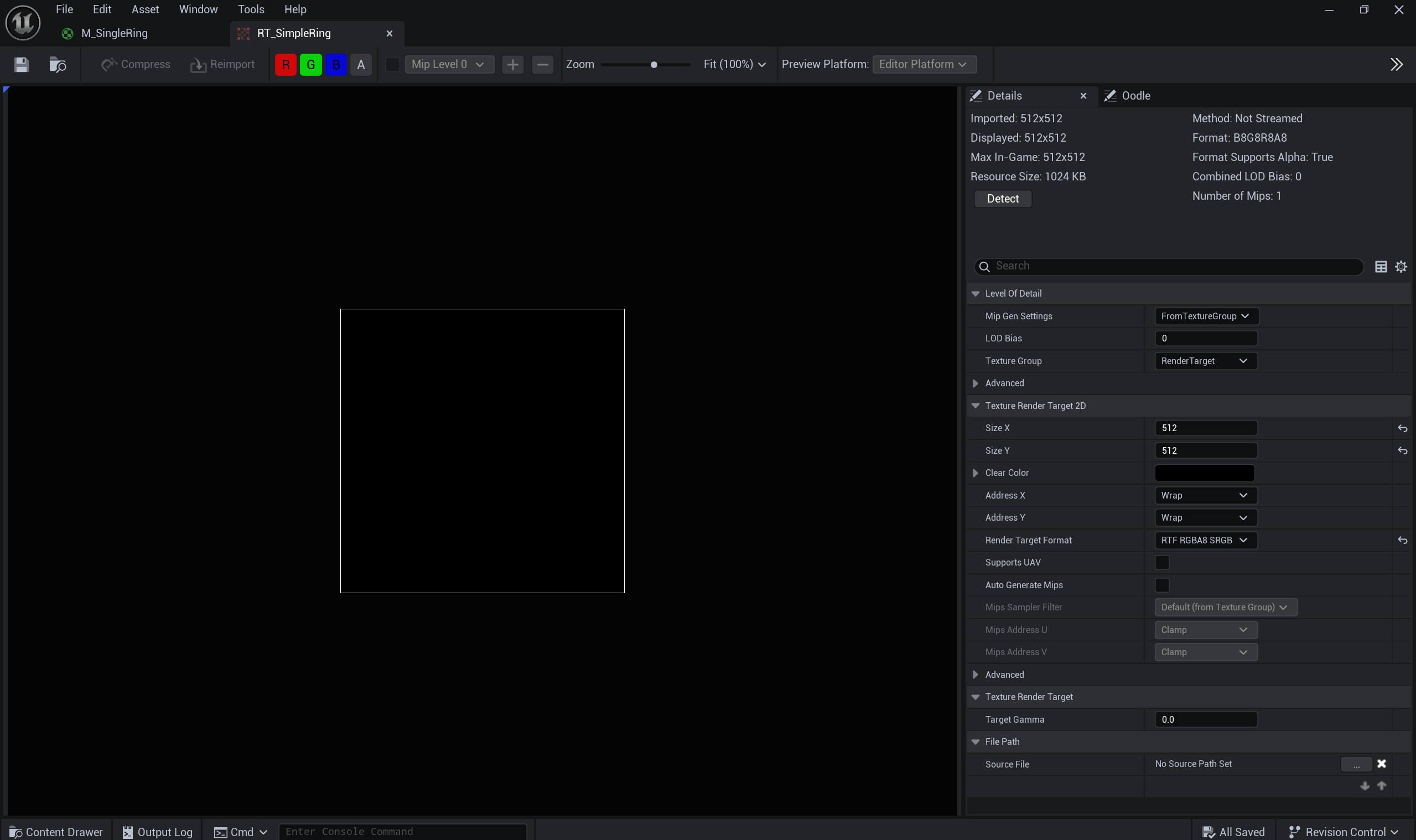Toggle the red channel R button
Viewport: 1416px width, 840px height.
[285, 65]
